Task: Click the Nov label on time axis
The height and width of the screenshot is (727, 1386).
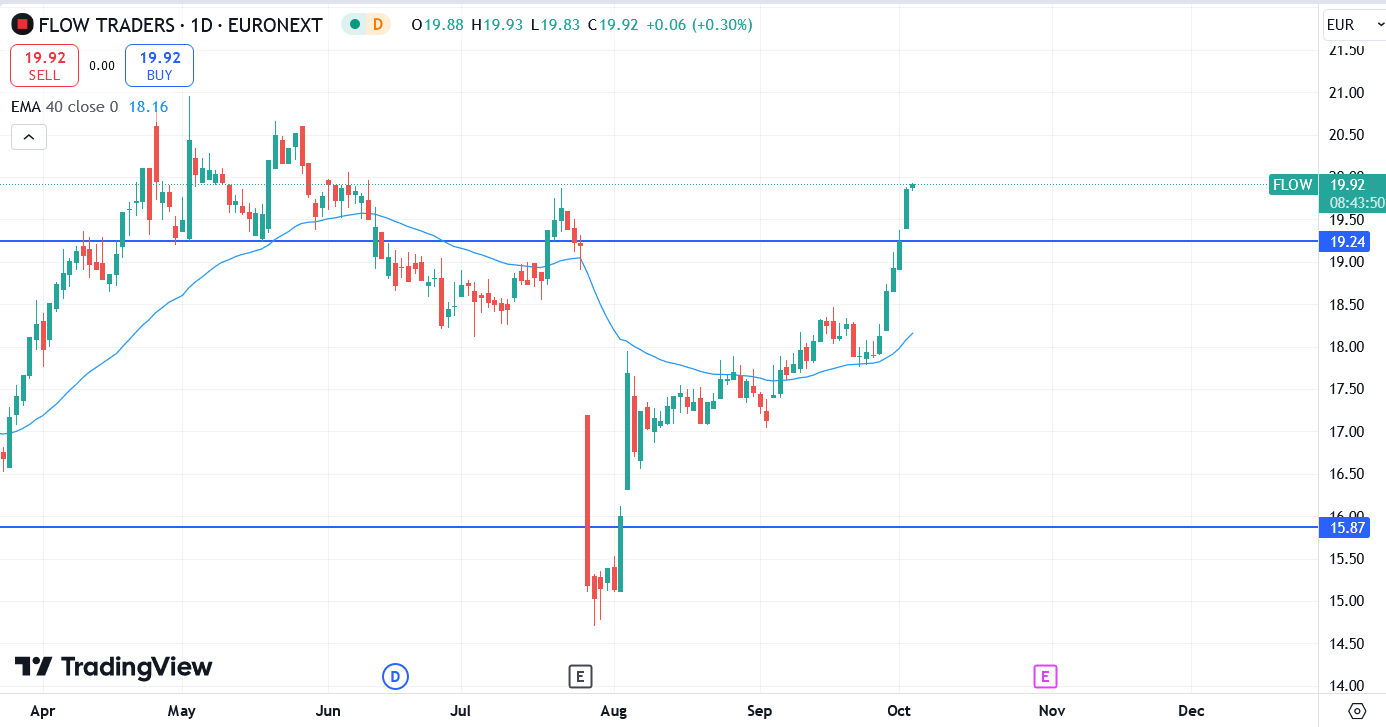Action: [x=1051, y=711]
